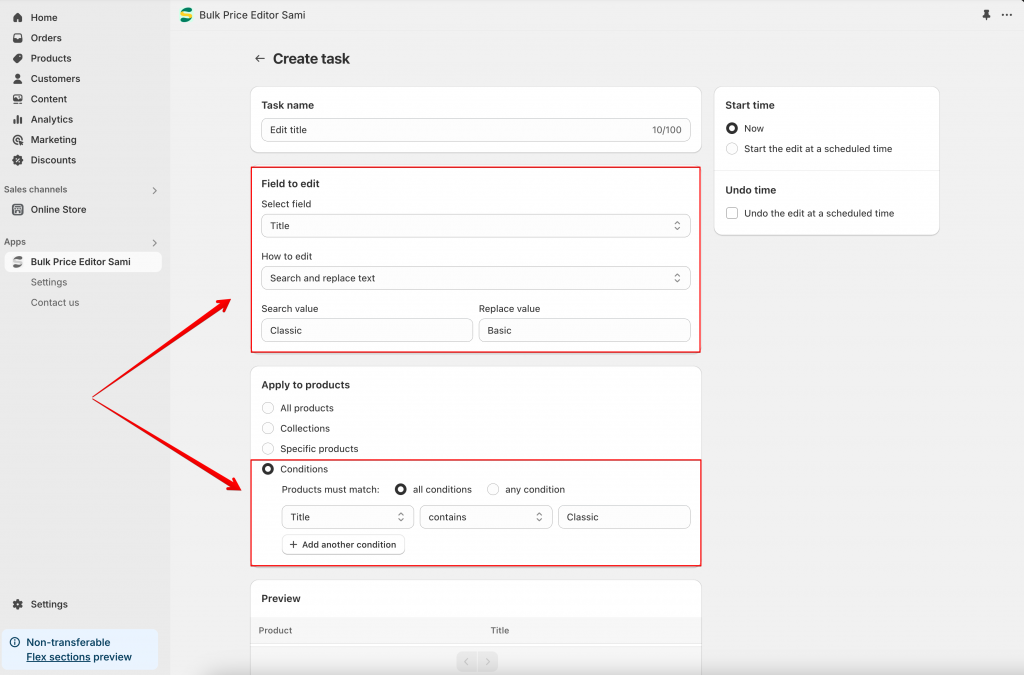Click the Replace value field containing Basic
Screen dimensions: 1024x675
(584, 330)
